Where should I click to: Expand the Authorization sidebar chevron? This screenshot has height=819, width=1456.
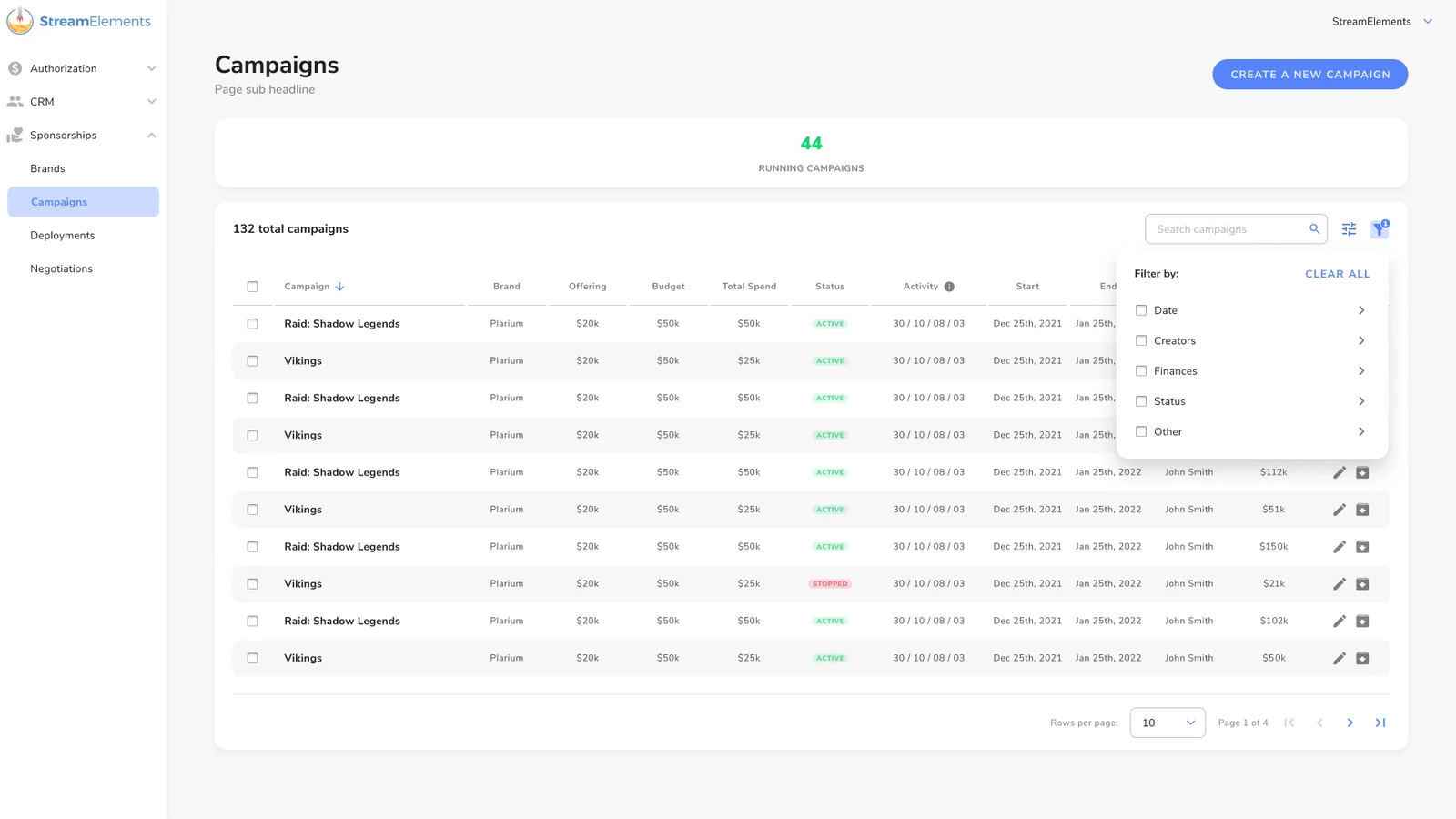point(151,68)
